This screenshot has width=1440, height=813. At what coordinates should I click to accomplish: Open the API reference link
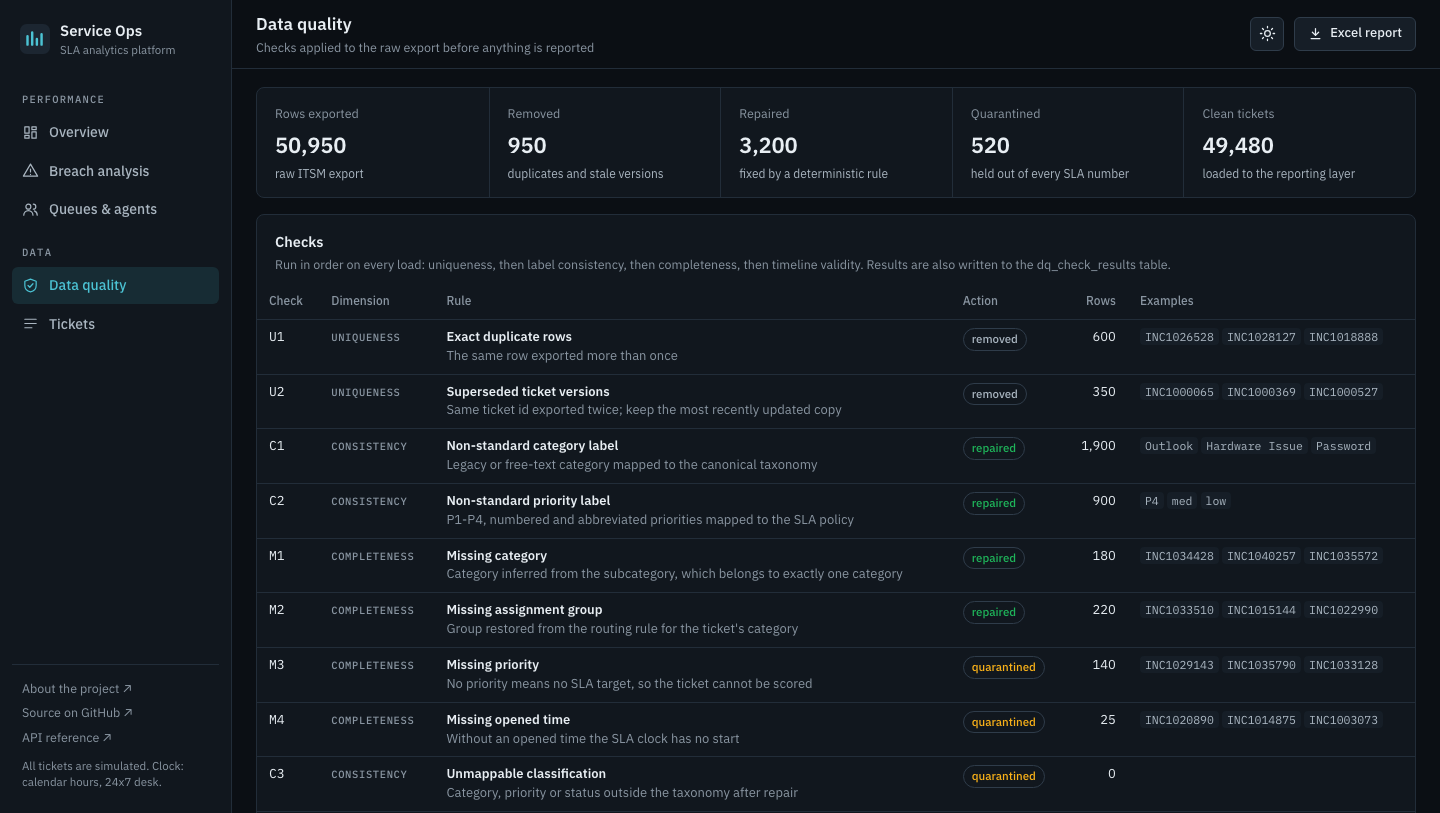[67, 738]
